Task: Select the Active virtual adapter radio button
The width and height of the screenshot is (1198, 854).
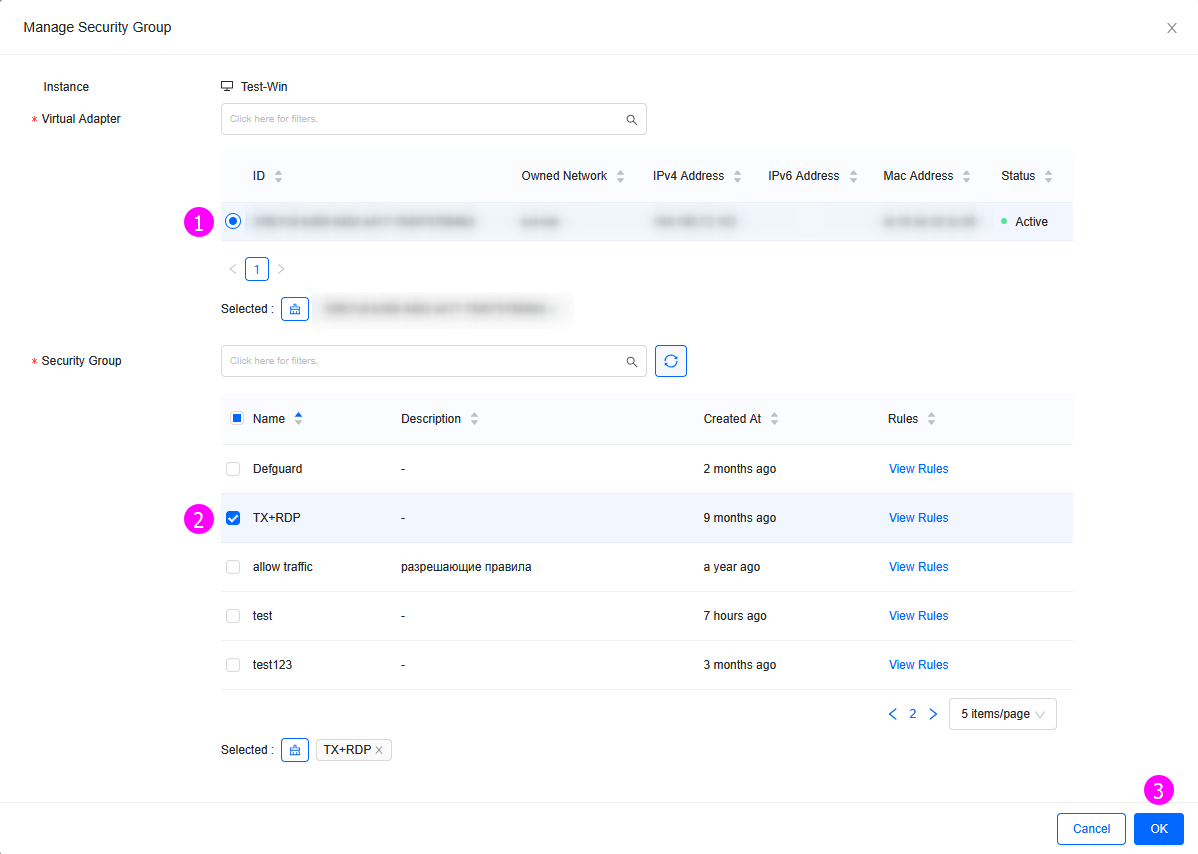Action: [233, 222]
